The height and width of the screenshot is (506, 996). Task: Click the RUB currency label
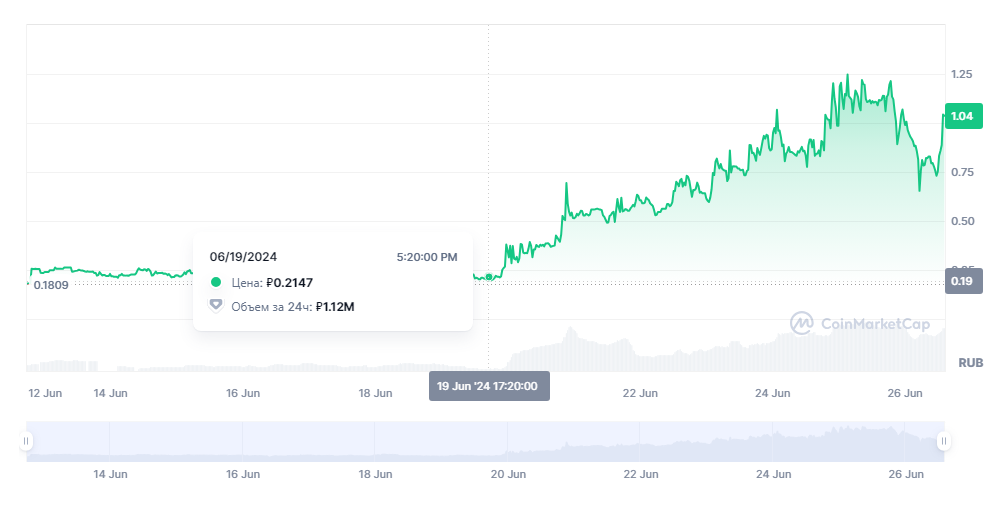(x=971, y=362)
